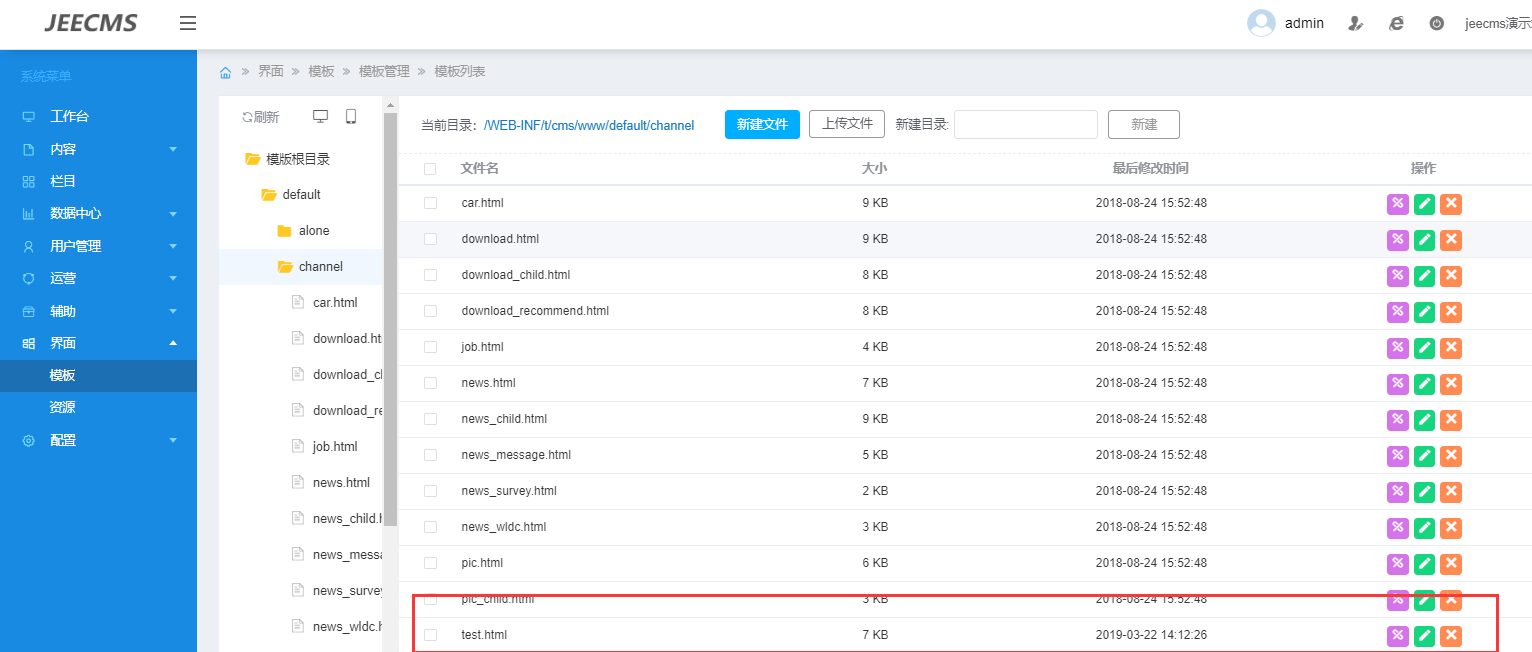Open the browser icon in top header

[1396, 23]
